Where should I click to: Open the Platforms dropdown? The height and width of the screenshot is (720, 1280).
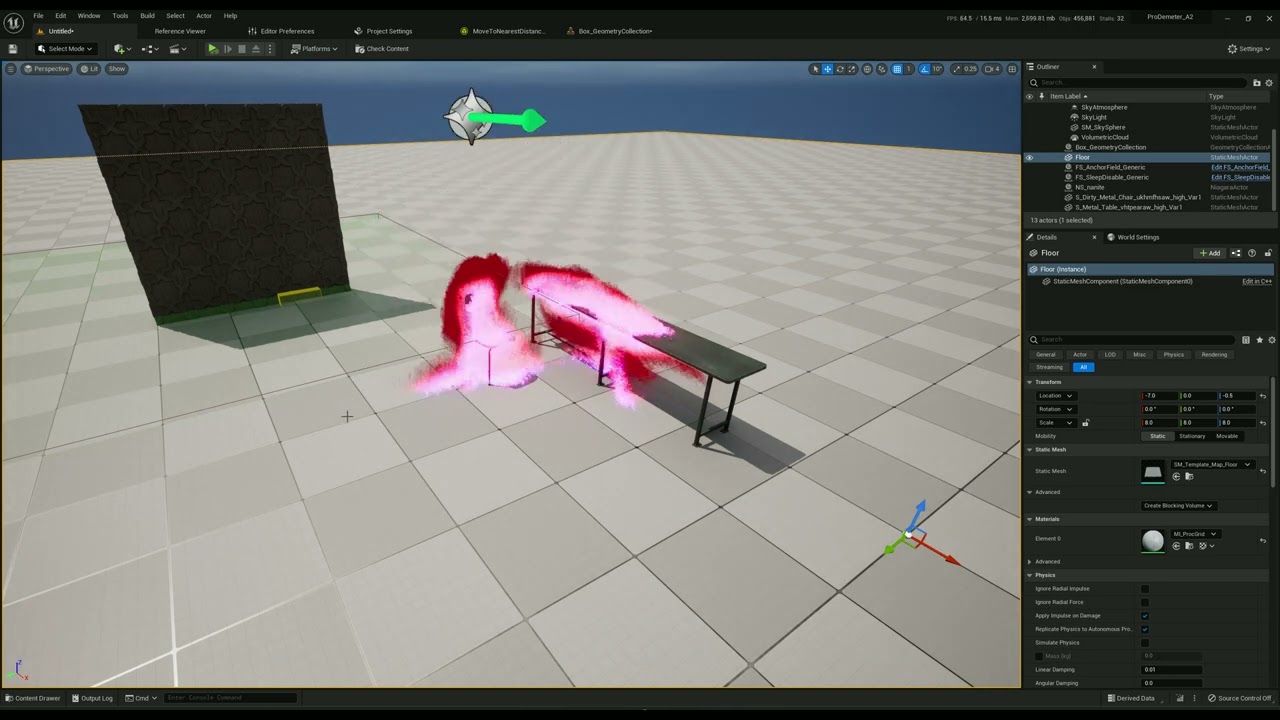(314, 48)
